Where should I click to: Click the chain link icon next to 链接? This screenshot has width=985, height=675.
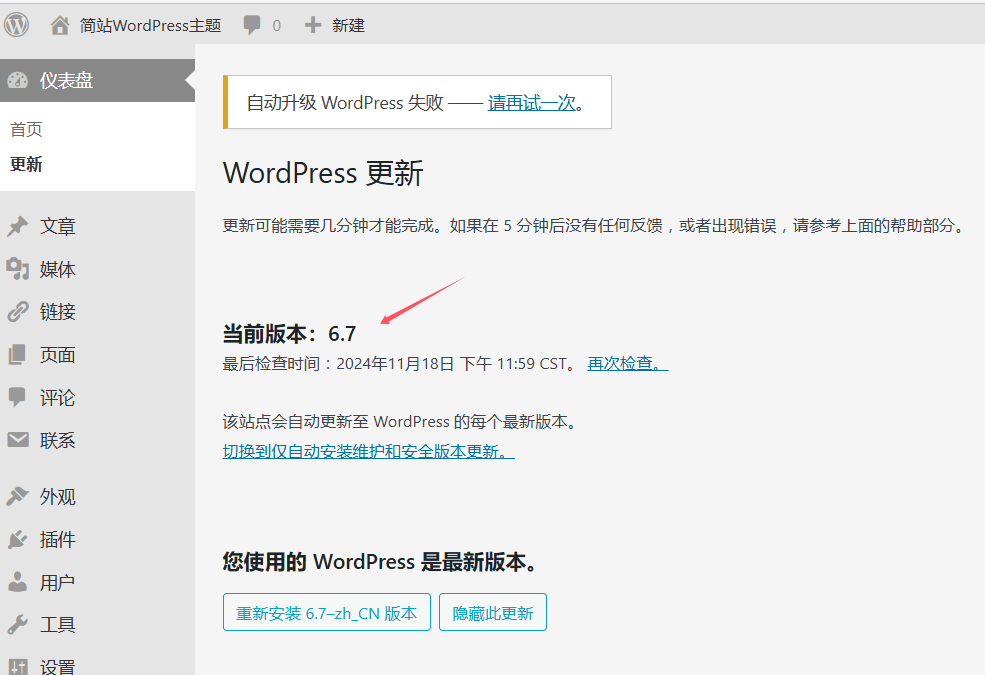click(x=18, y=311)
